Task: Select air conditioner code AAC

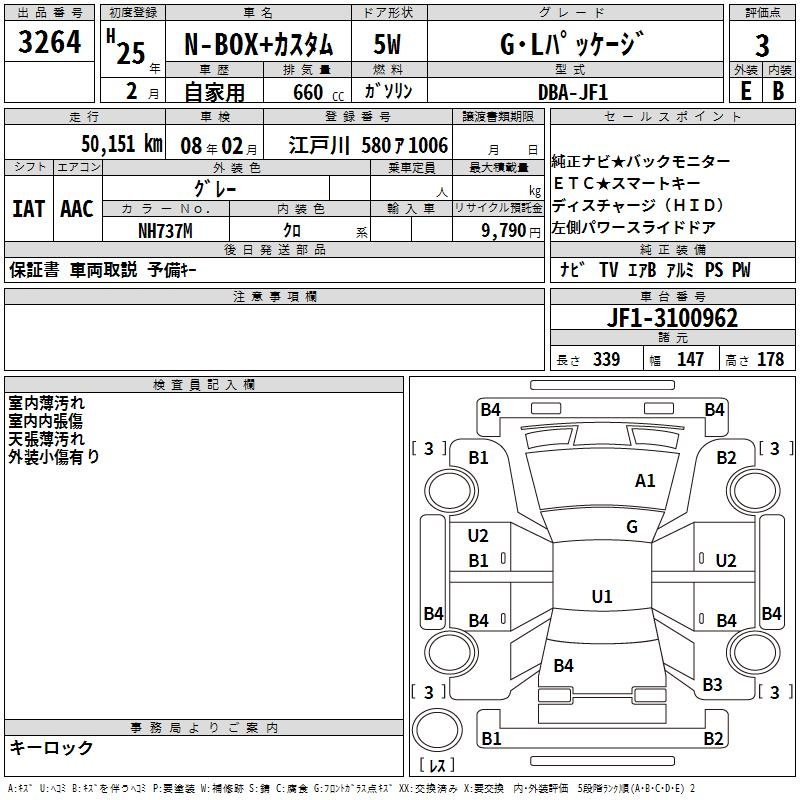Action: (x=77, y=209)
